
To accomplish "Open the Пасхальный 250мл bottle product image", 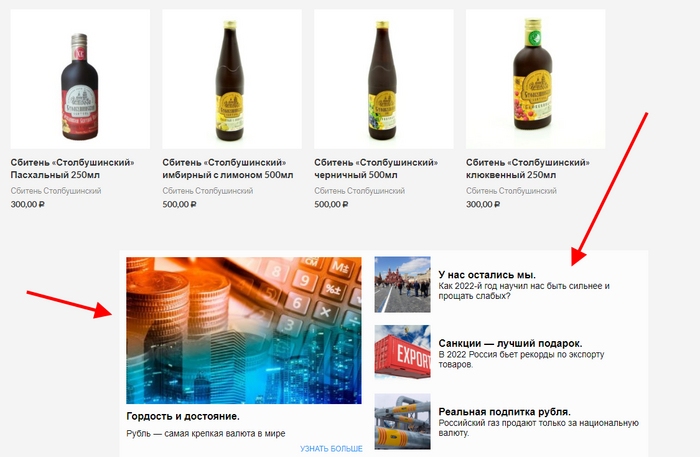I will click(x=80, y=79).
